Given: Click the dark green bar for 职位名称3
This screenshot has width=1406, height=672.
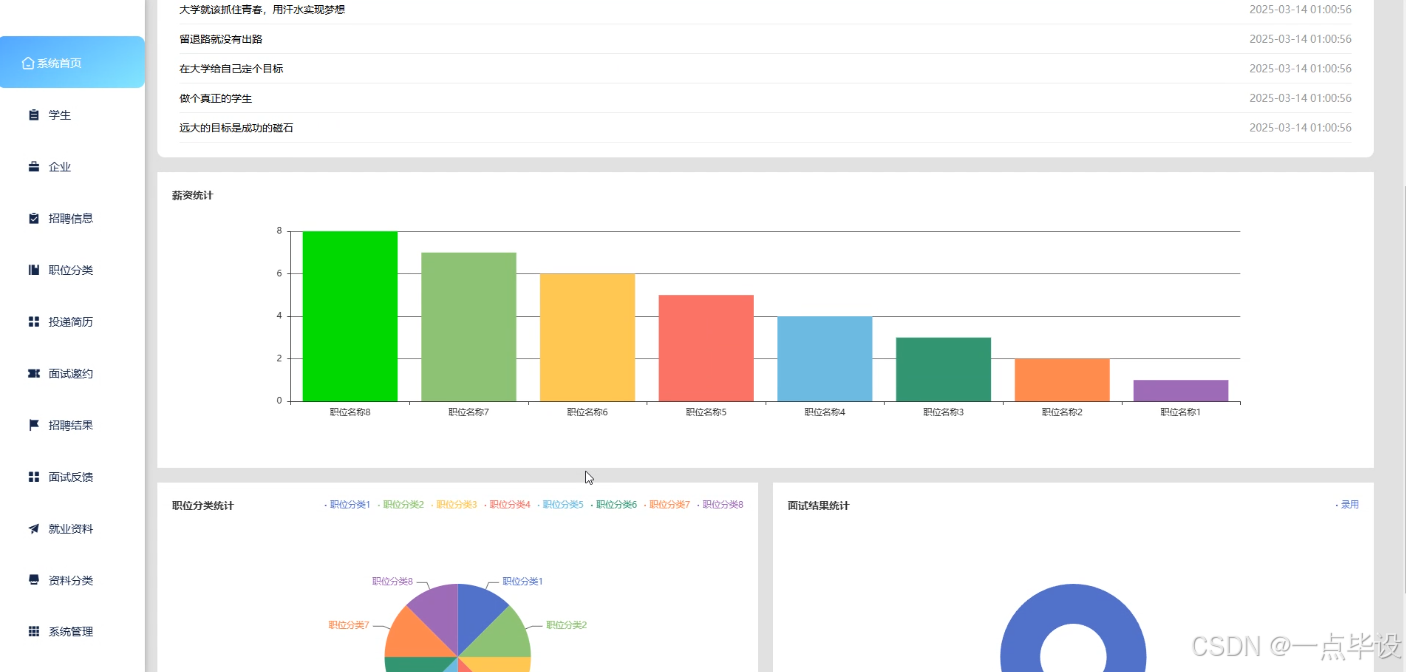Looking at the screenshot, I should [x=943, y=369].
